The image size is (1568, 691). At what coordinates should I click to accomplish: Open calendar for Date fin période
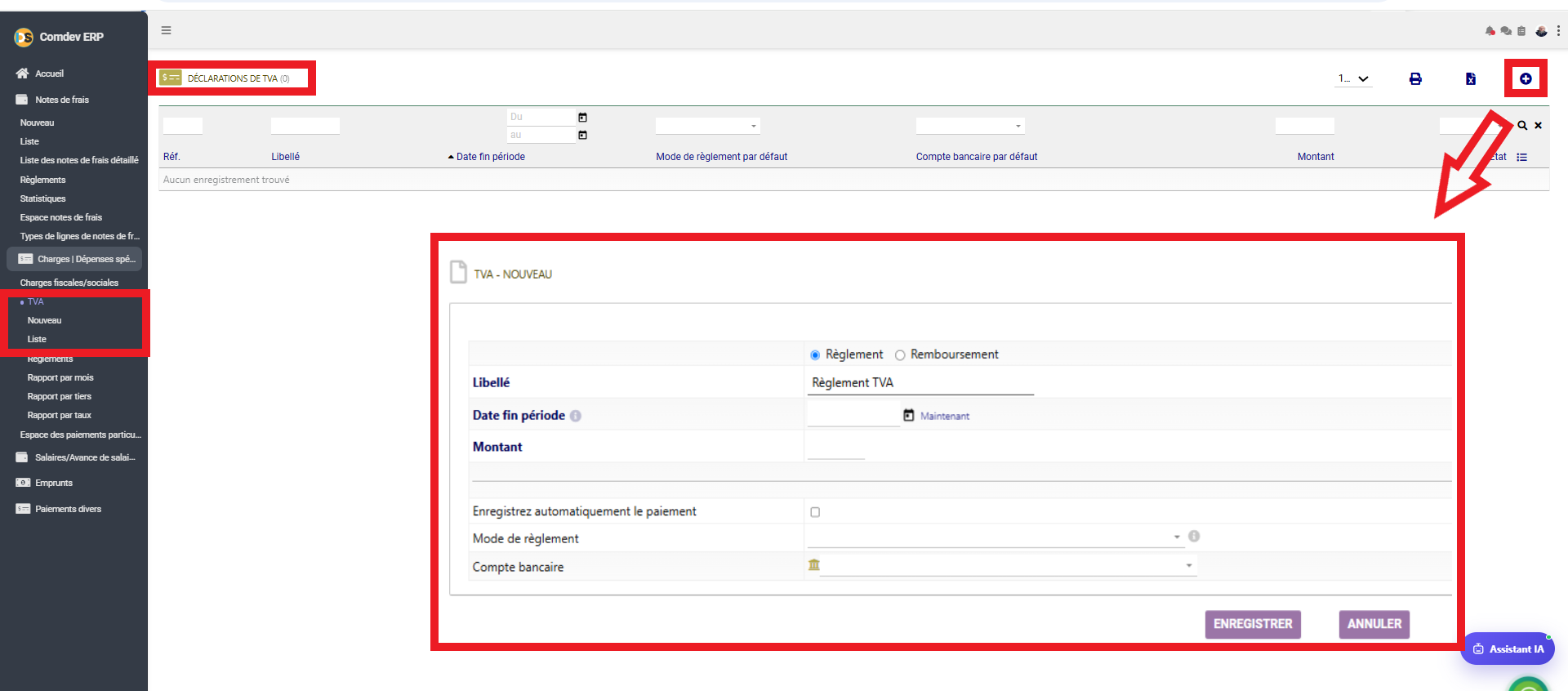[x=908, y=415]
